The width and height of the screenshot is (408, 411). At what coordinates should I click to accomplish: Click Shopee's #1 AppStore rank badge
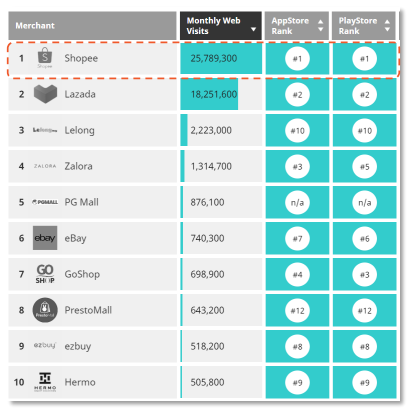(297, 59)
